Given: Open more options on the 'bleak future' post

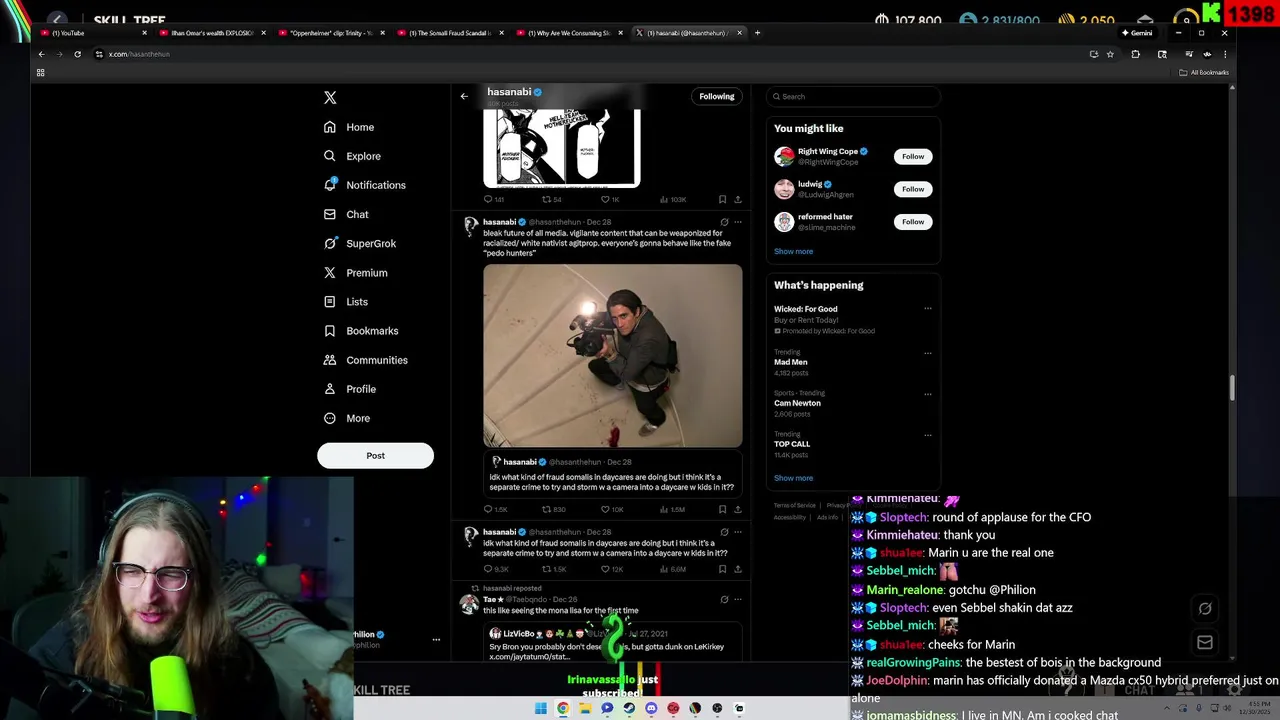Looking at the screenshot, I should tap(738, 222).
